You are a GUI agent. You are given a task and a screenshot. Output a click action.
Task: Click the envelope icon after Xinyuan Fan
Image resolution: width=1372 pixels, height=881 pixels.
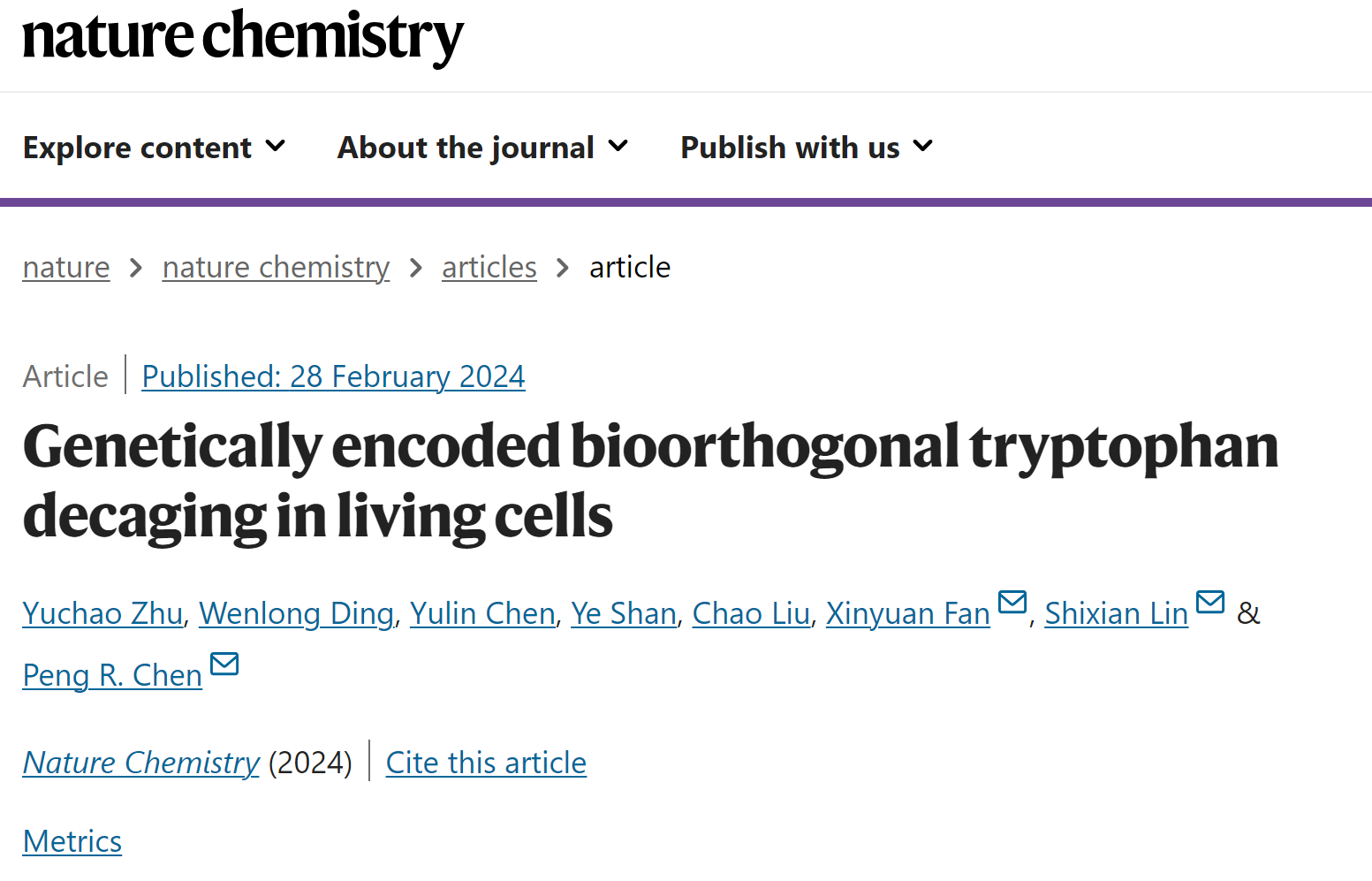[x=1012, y=602]
